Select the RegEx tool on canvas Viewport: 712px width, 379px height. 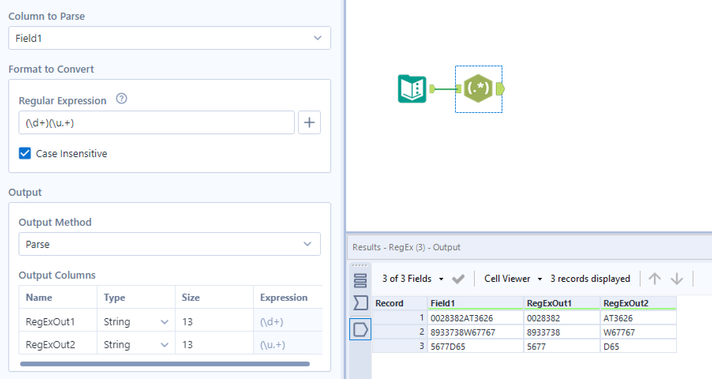coord(478,89)
